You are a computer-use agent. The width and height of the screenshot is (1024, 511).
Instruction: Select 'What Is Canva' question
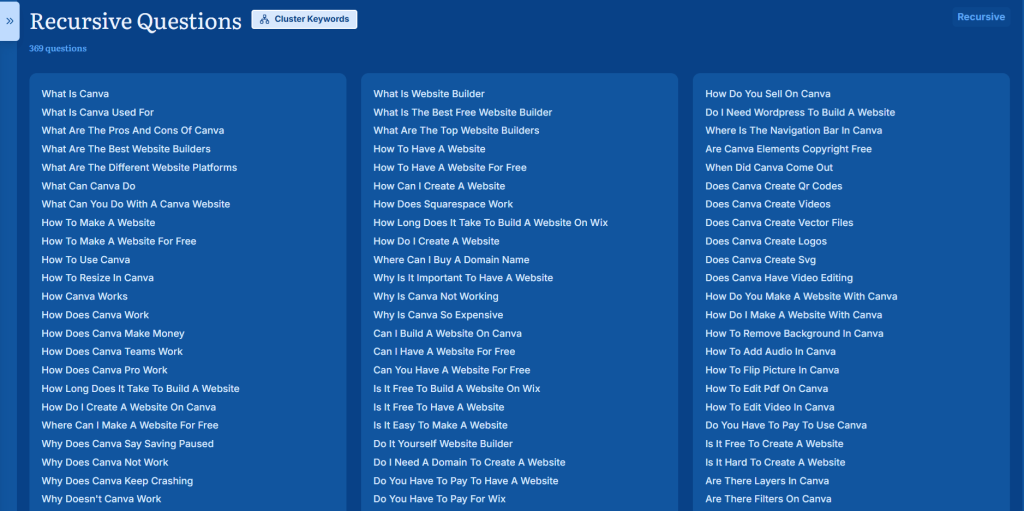(75, 94)
